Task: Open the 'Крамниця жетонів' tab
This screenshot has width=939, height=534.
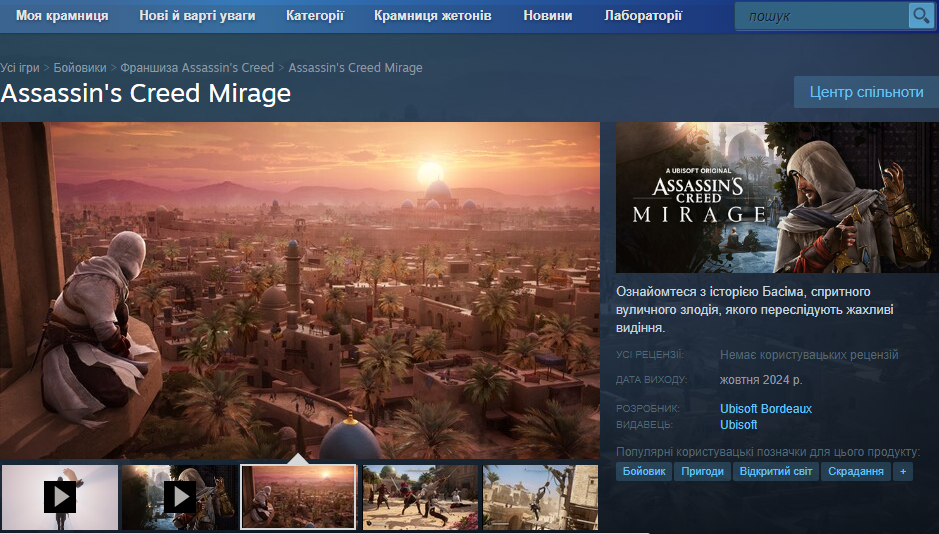Action: (x=432, y=16)
